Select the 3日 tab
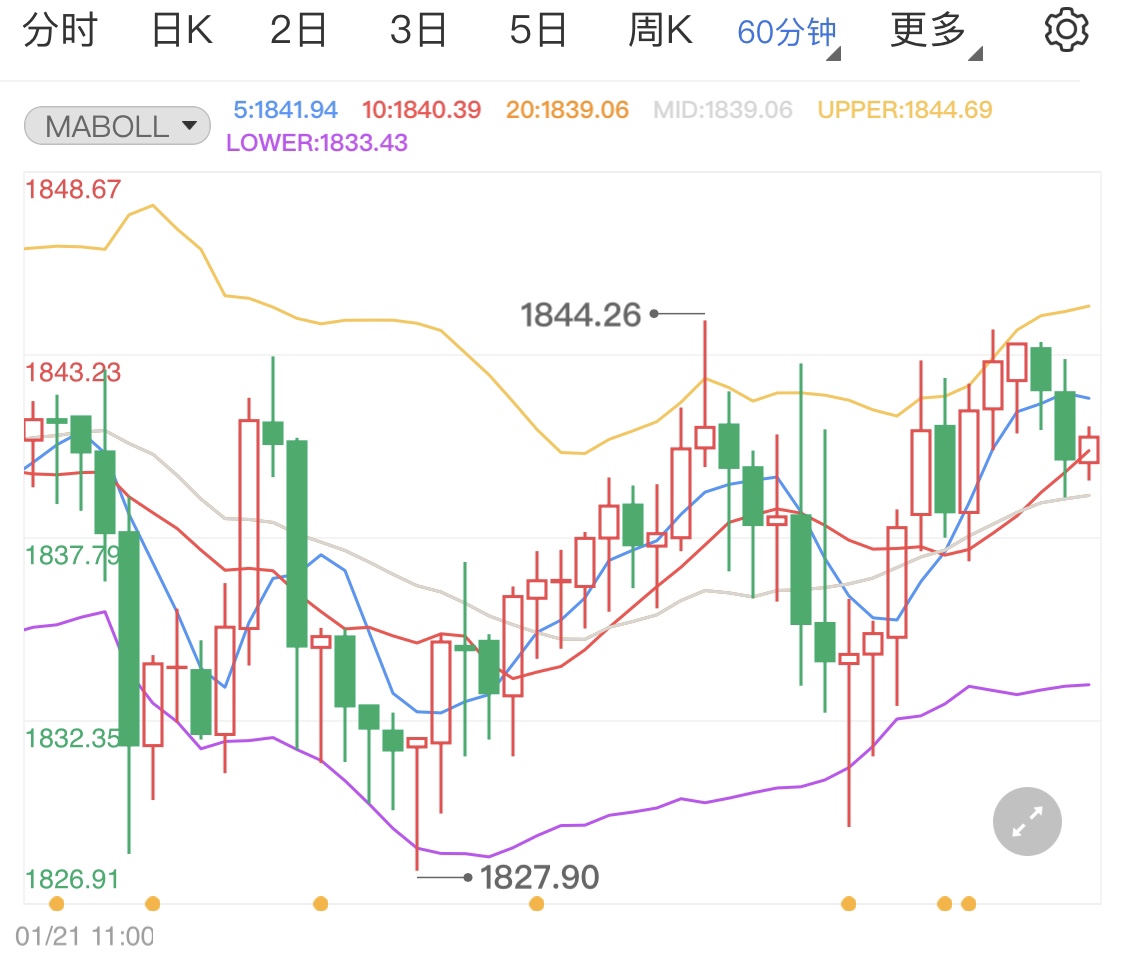1125x965 pixels. click(418, 31)
